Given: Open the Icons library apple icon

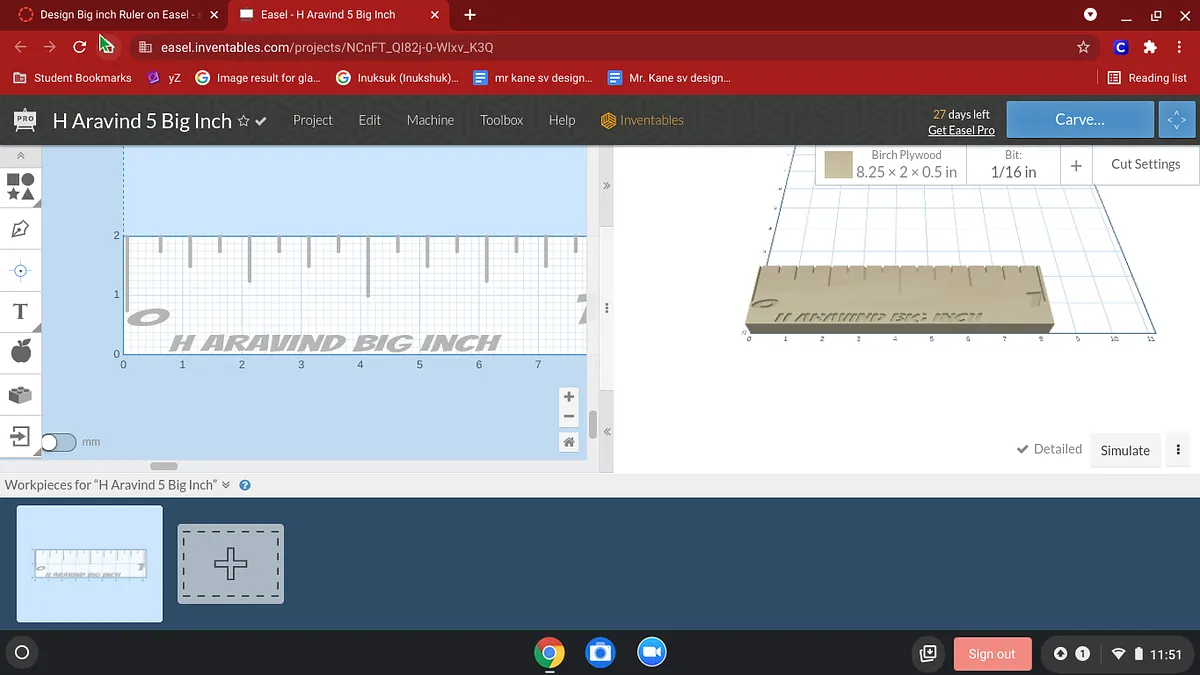Looking at the screenshot, I should (x=20, y=351).
